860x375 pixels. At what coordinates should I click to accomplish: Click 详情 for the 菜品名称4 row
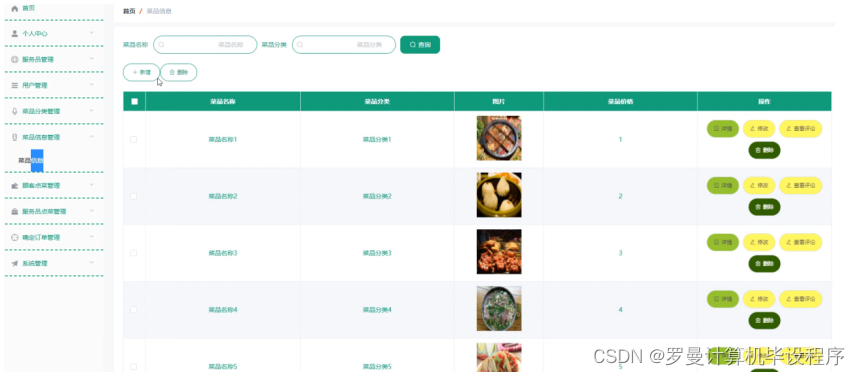point(723,299)
